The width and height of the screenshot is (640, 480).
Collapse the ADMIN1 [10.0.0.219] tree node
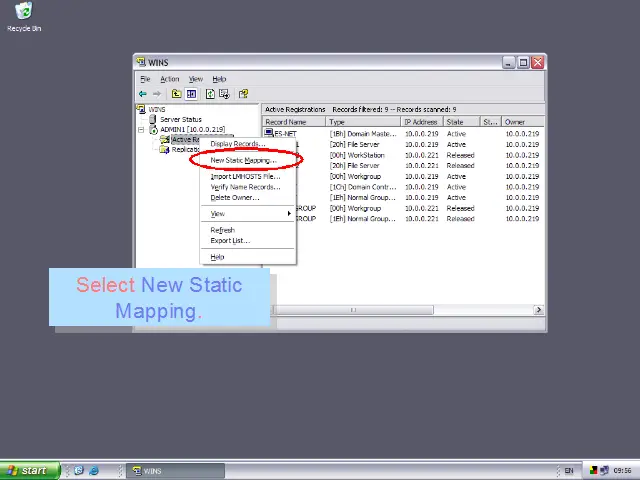(141, 130)
